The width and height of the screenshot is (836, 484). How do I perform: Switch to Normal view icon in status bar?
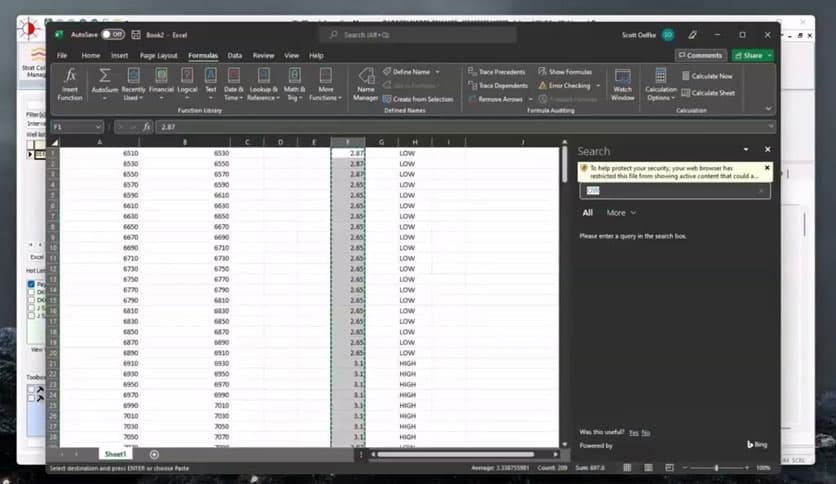tap(627, 467)
